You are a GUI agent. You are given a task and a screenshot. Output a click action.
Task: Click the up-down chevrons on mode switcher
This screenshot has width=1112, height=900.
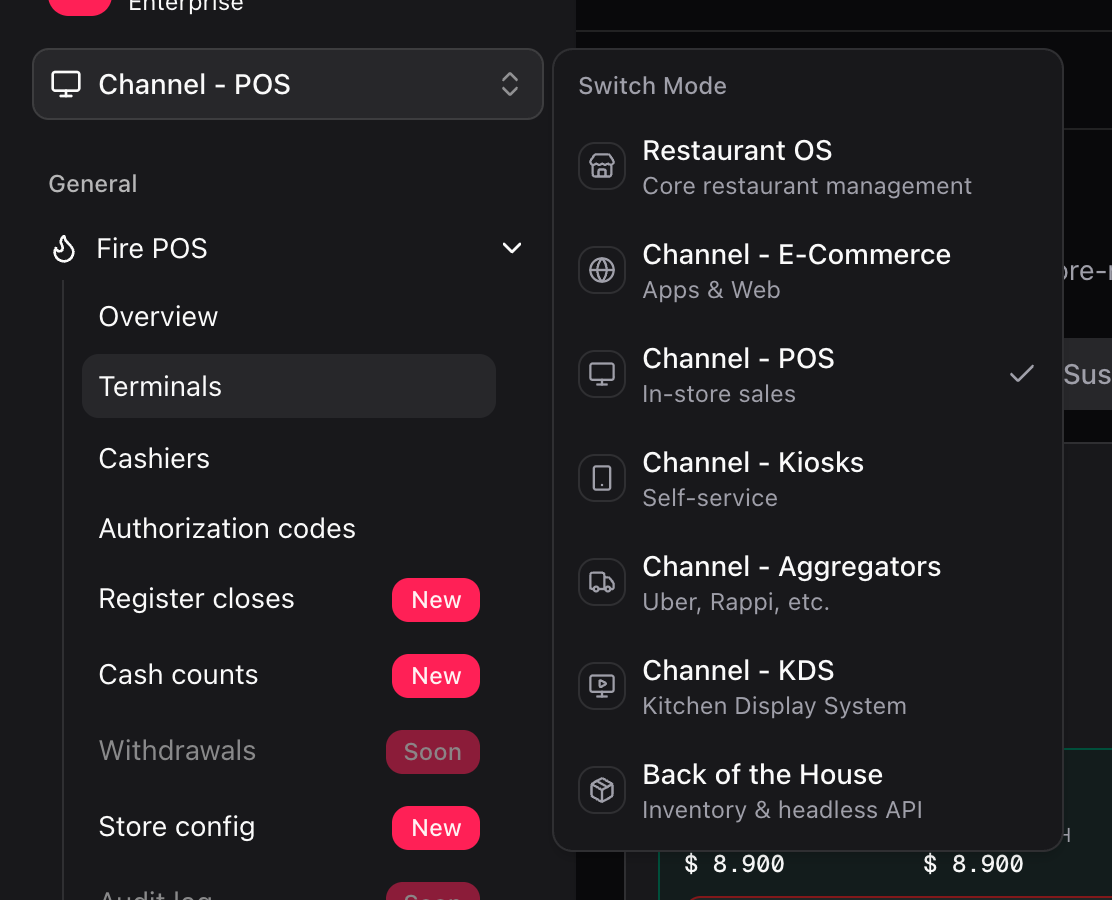click(x=510, y=84)
